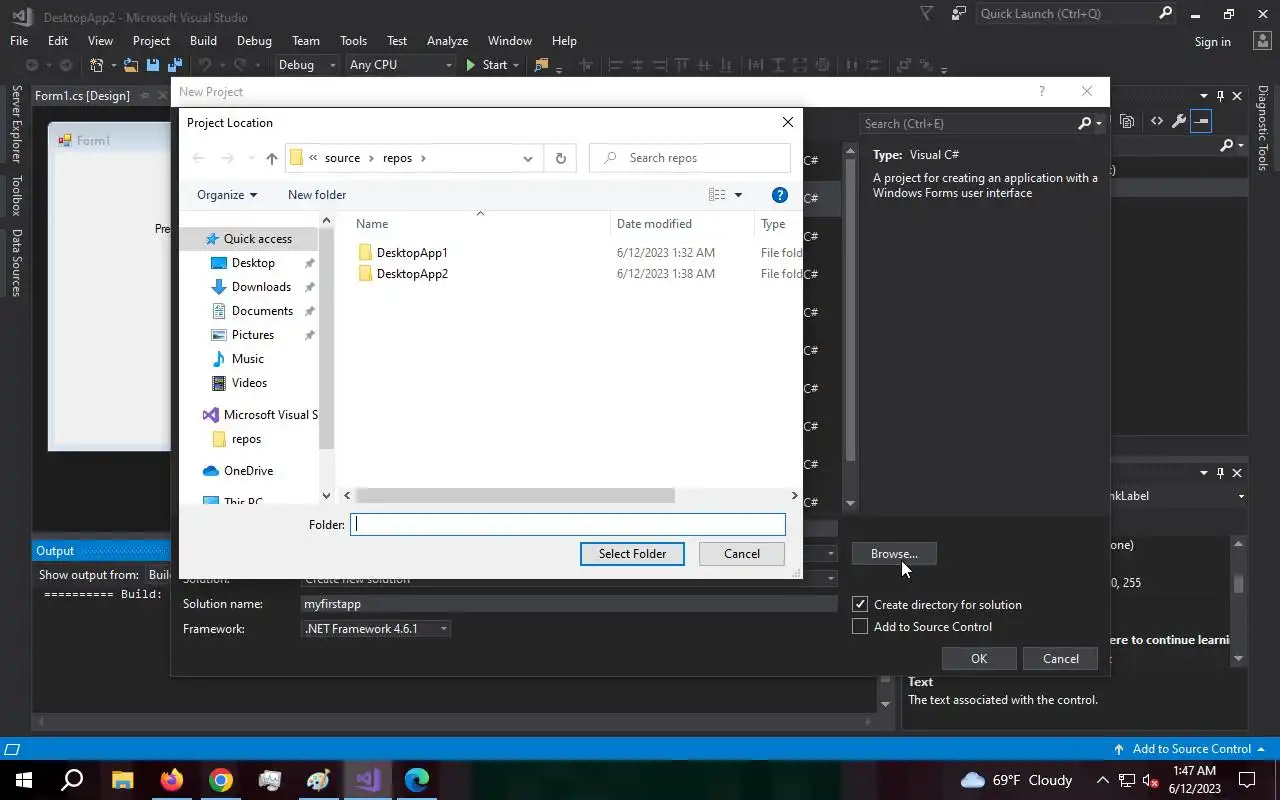
Task: Uncheck Create directory for solution
Action: tap(860, 604)
